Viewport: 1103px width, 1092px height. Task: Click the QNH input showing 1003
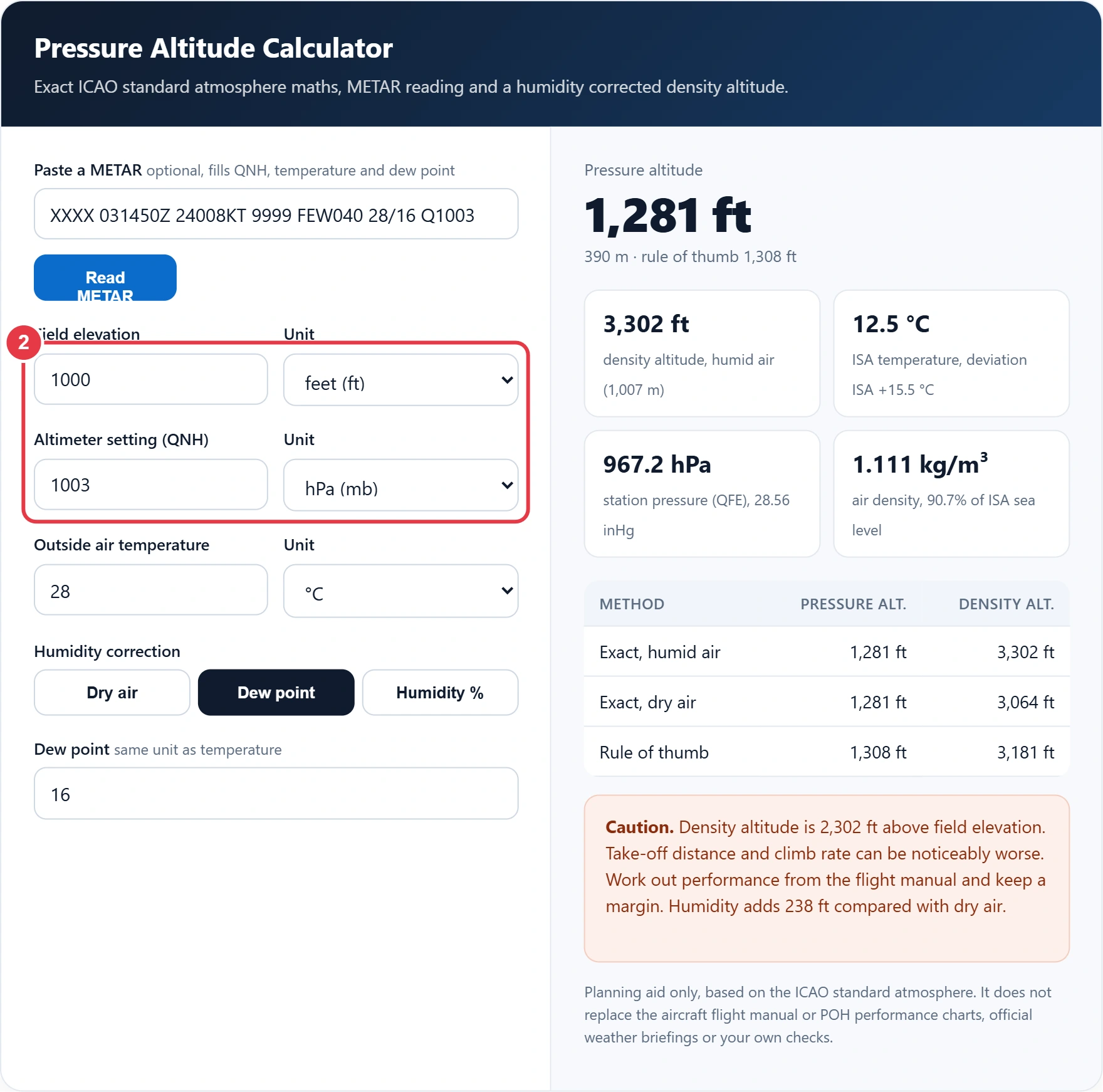(151, 485)
